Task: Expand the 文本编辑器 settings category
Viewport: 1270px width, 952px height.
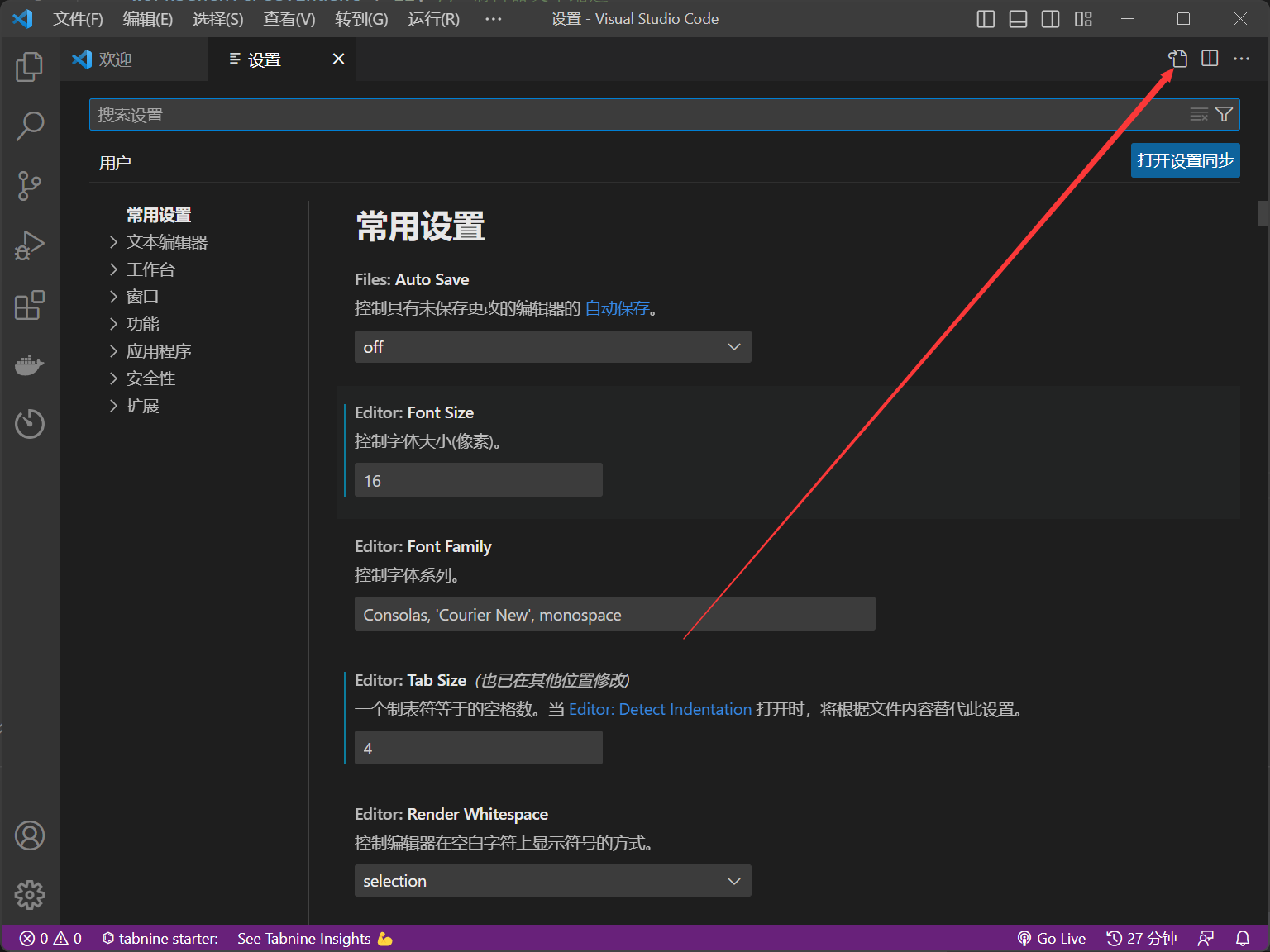Action: 166,242
